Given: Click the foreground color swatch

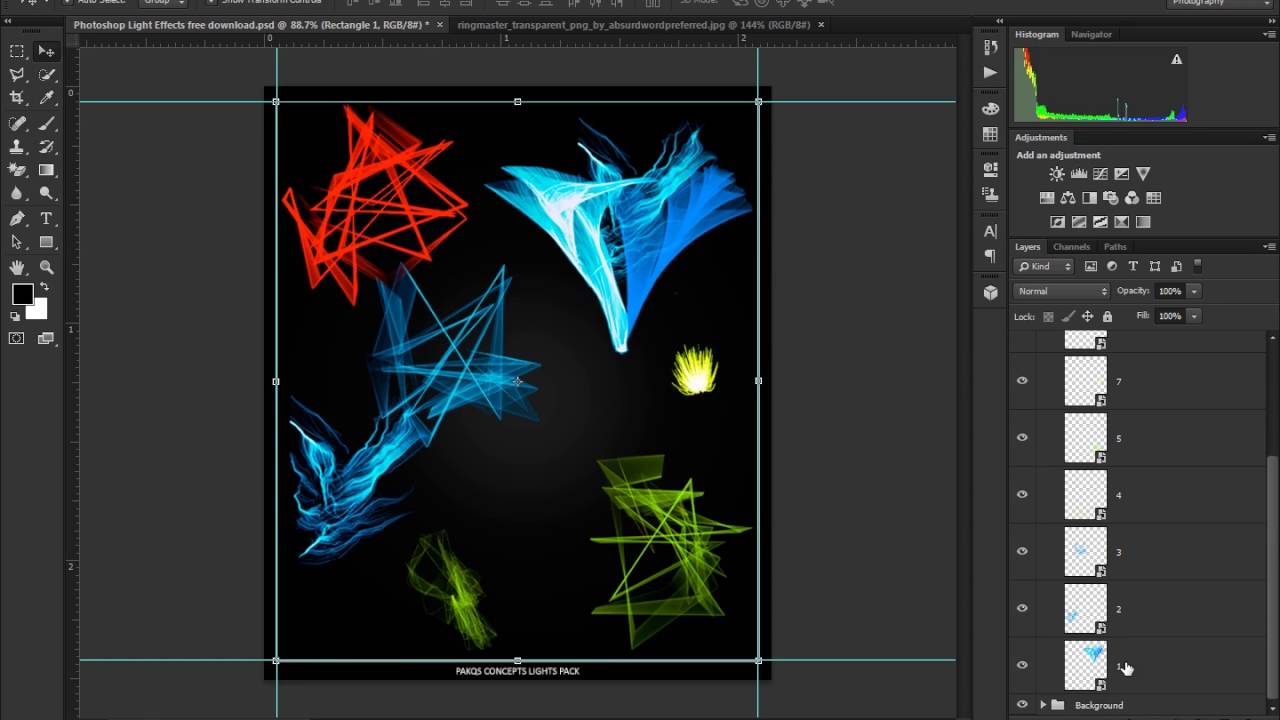Looking at the screenshot, I should click(22, 294).
